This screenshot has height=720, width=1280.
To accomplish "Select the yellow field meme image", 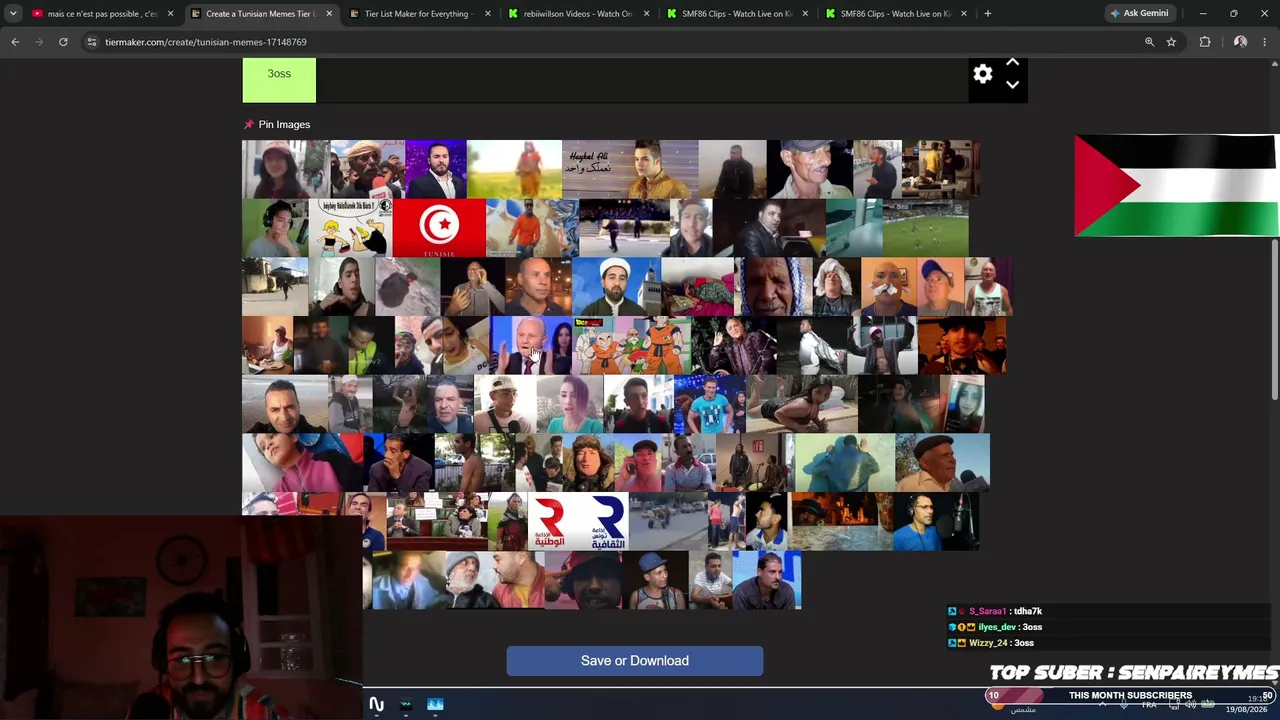I will pos(514,169).
